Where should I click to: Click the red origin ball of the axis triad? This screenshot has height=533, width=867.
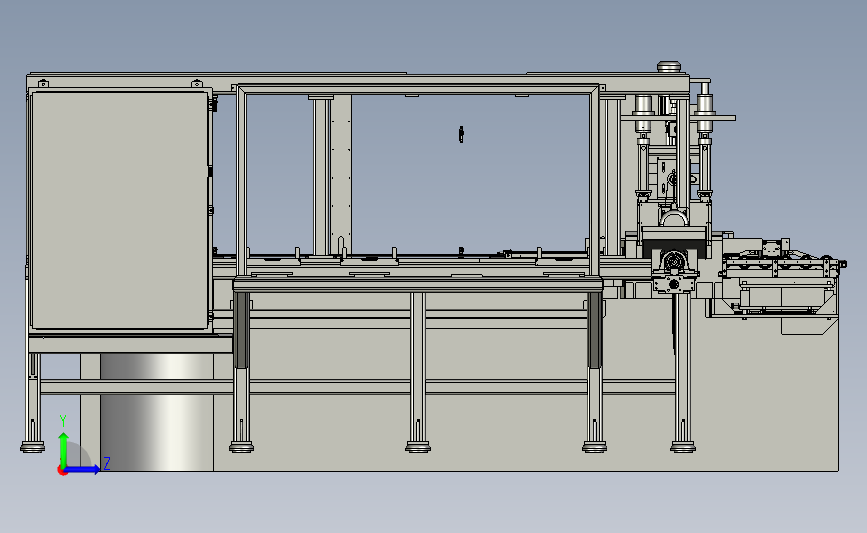click(62, 471)
